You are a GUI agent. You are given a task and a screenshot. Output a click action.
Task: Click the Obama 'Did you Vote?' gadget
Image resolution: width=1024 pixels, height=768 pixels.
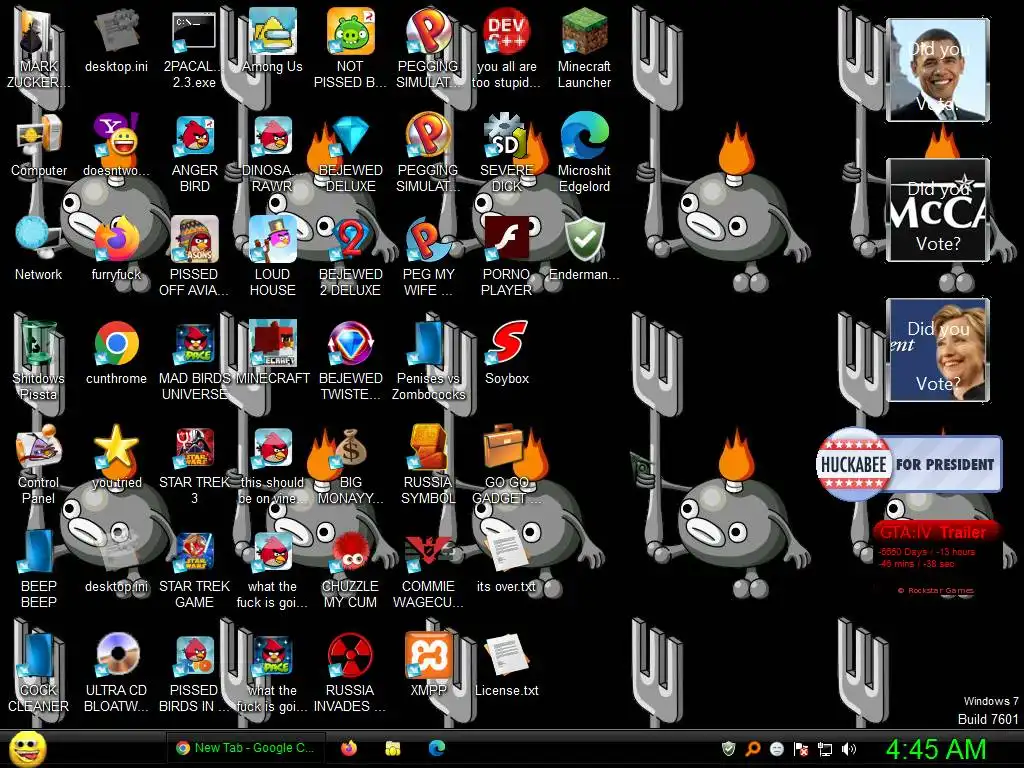click(938, 70)
